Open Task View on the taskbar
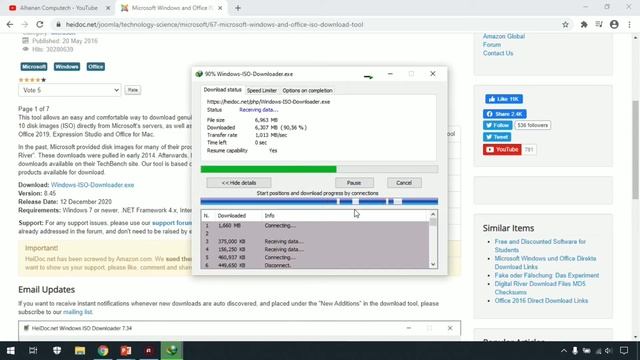The image size is (640, 360). (33, 351)
